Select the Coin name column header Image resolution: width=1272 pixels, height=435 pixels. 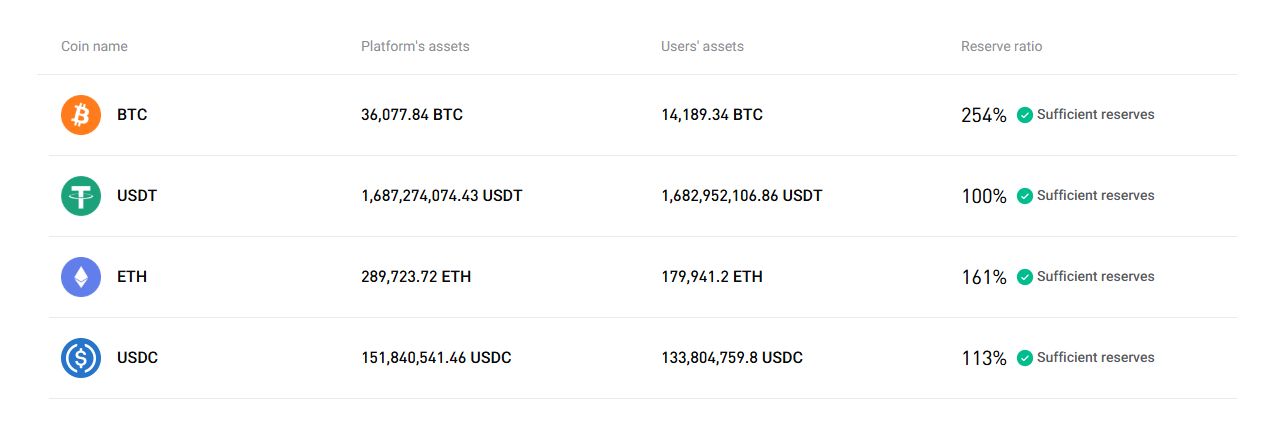(94, 46)
